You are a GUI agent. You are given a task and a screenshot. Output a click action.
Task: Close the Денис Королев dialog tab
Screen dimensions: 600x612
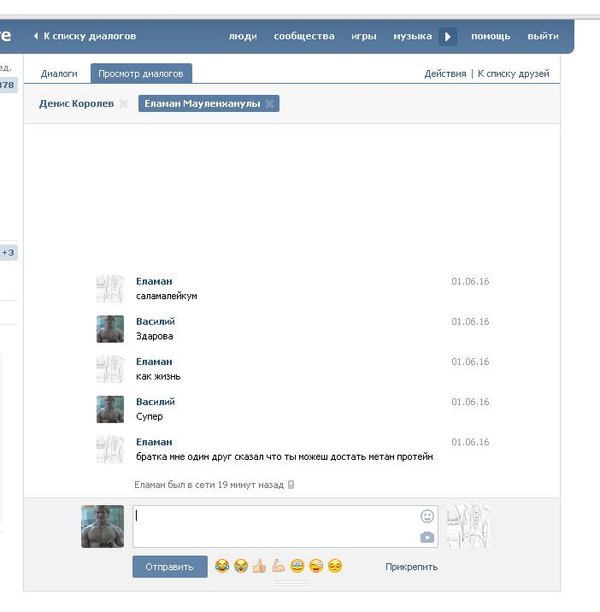[123, 104]
